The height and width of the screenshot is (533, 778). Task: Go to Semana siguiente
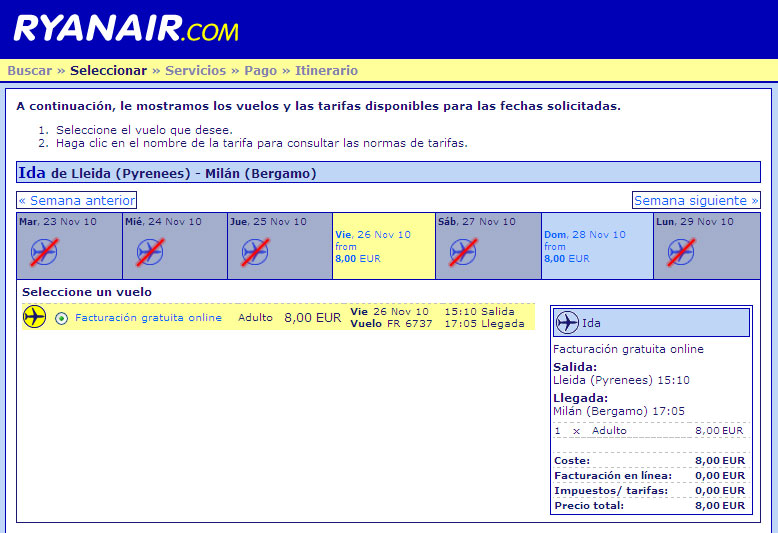695,200
